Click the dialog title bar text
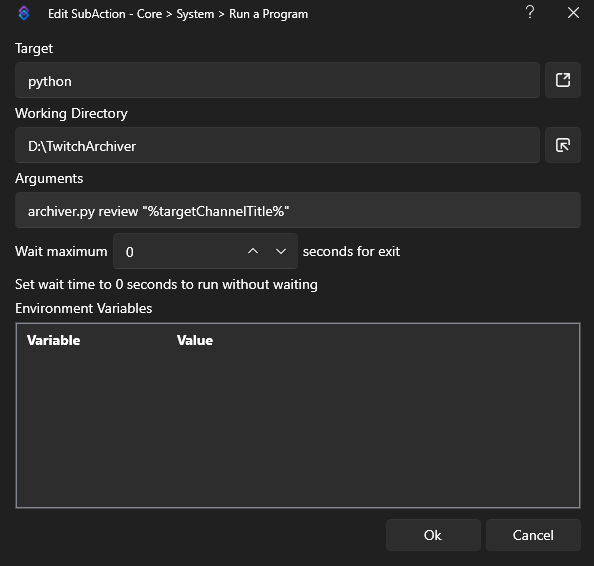594x566 pixels. tap(178, 14)
